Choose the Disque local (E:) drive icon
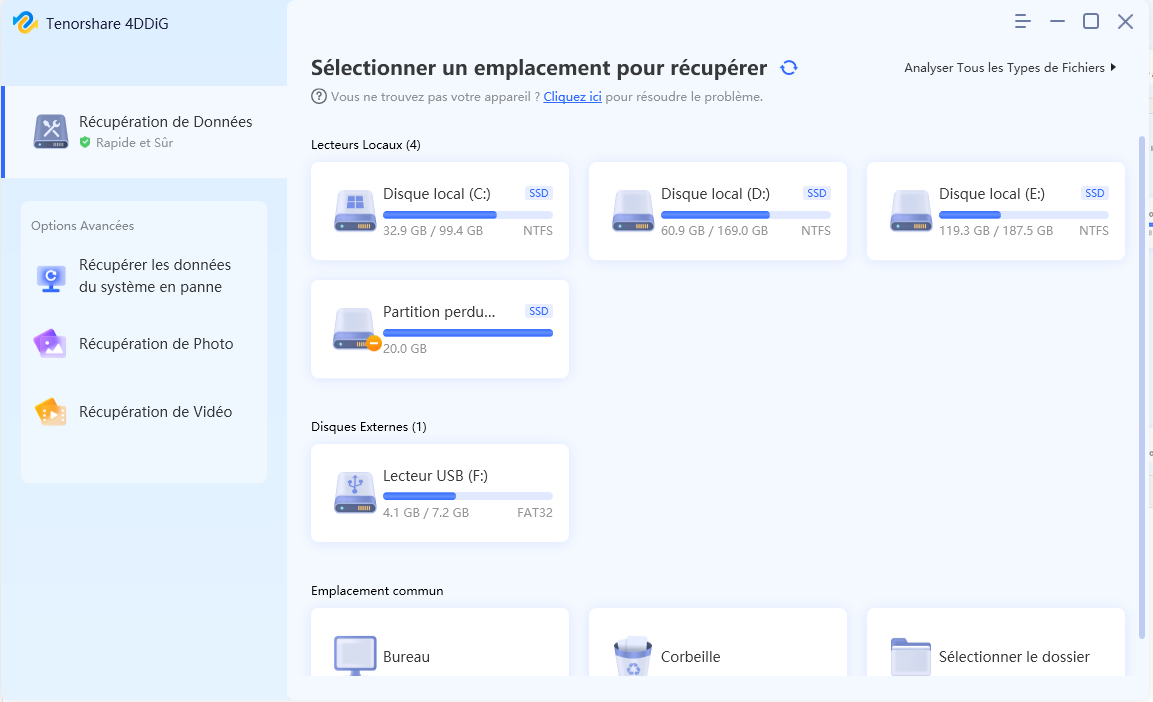Screen dimensions: 1153x702 point(910,211)
